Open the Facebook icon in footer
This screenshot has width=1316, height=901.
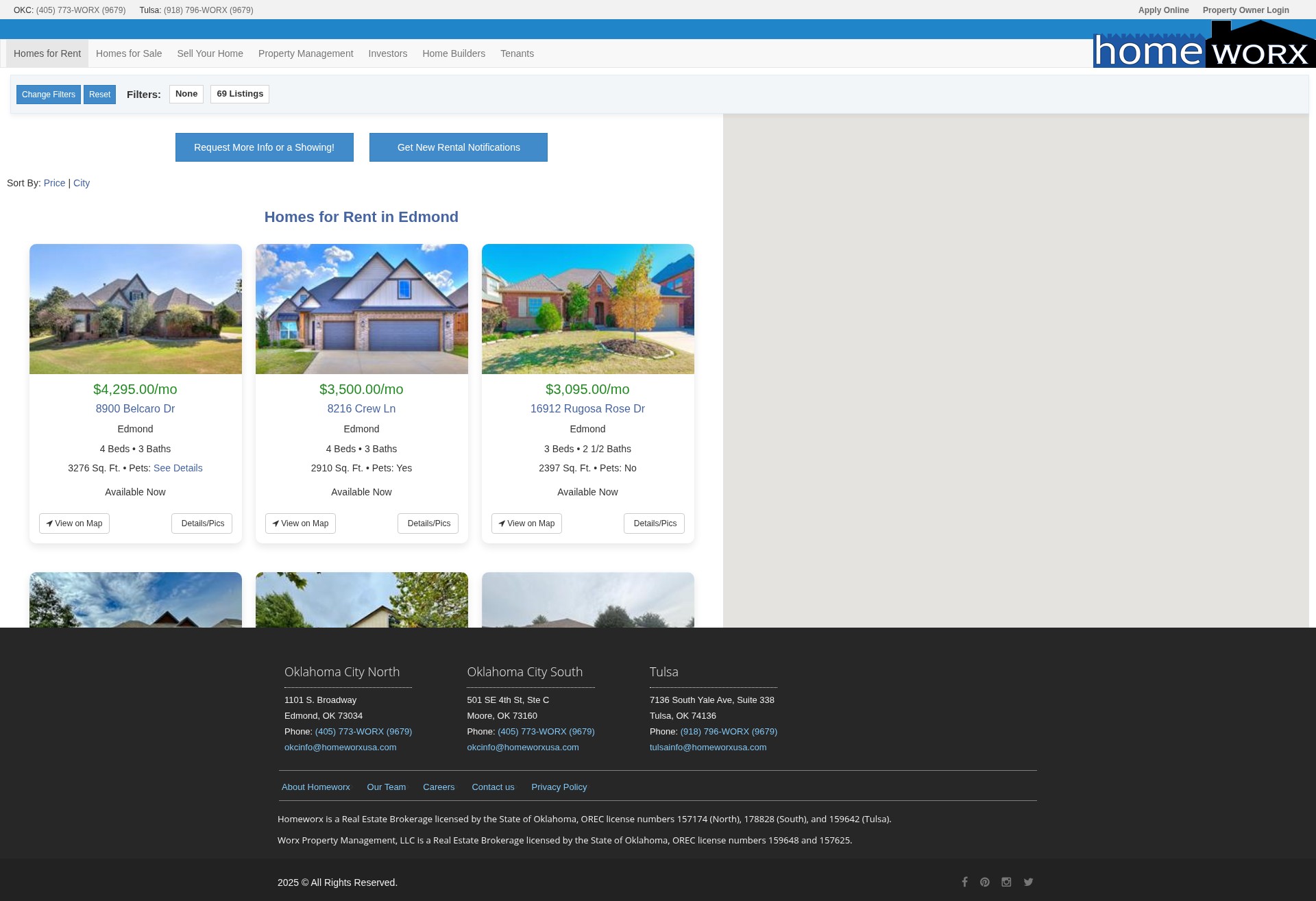click(x=964, y=882)
